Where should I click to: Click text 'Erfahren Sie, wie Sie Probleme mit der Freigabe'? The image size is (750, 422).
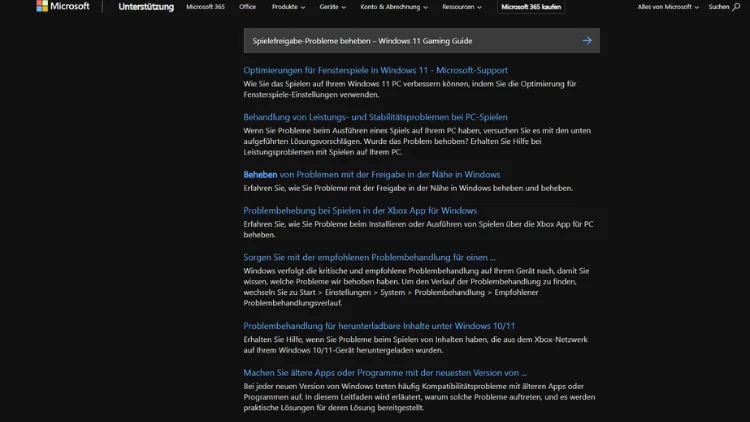408,188
